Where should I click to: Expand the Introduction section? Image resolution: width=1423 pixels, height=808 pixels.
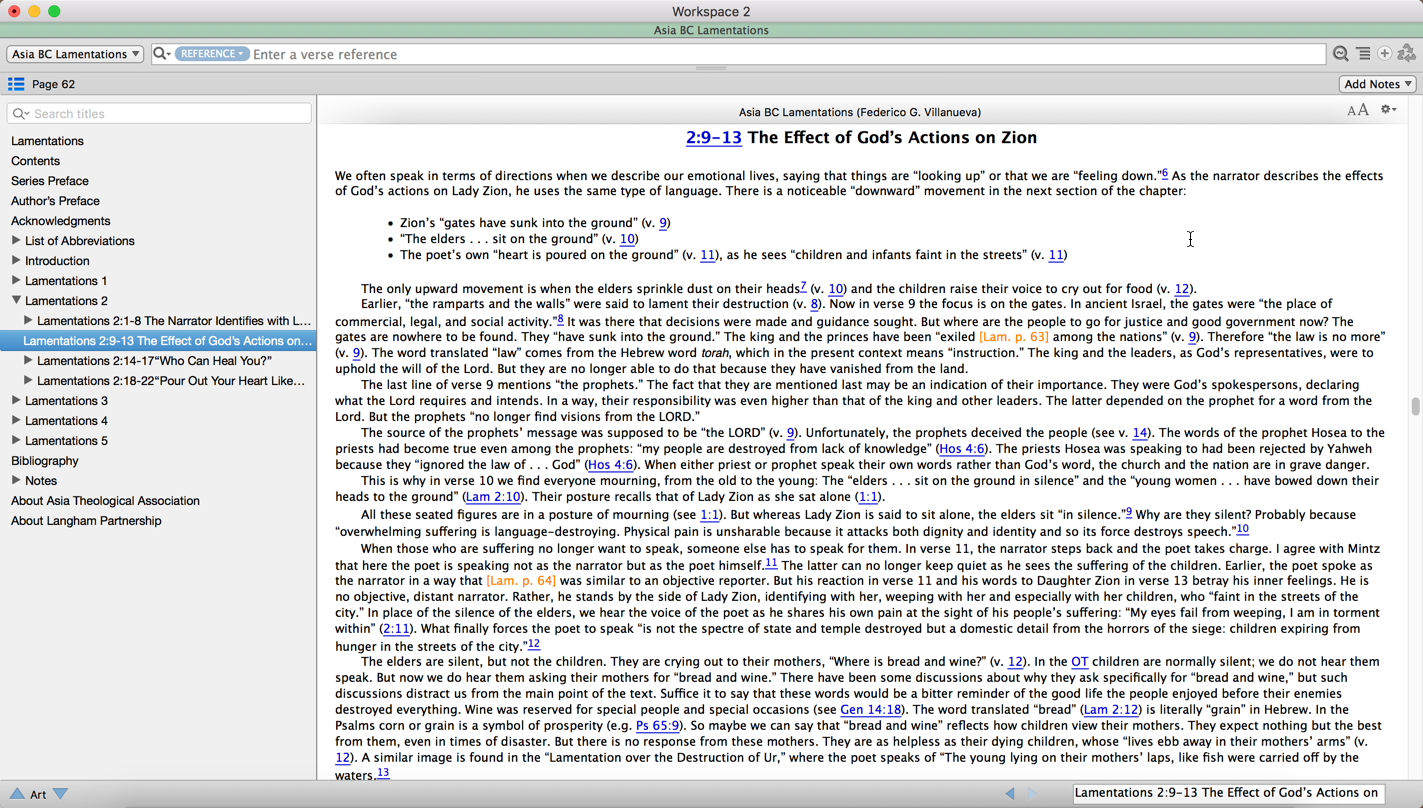(16, 260)
